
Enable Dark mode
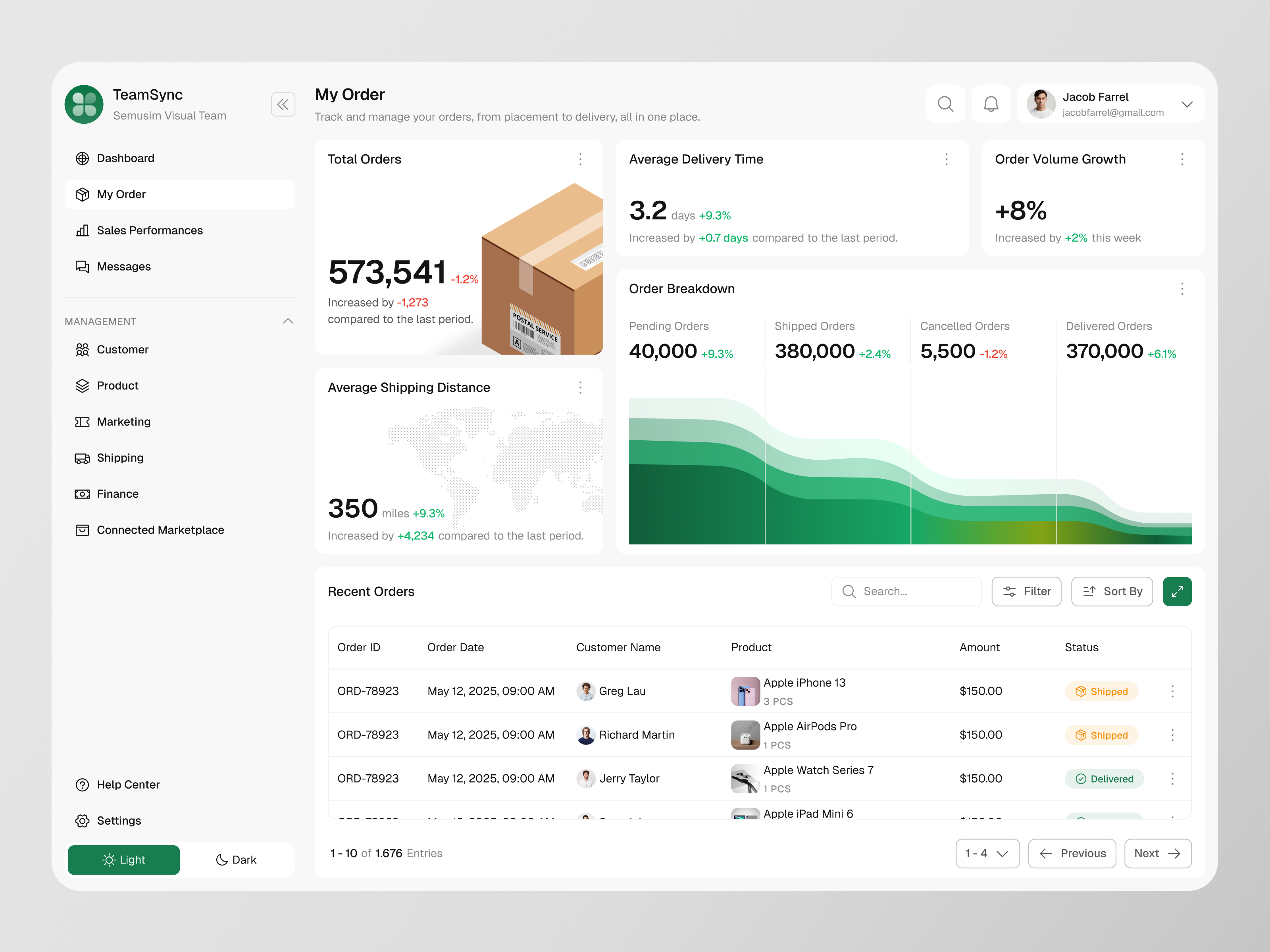tap(237, 860)
